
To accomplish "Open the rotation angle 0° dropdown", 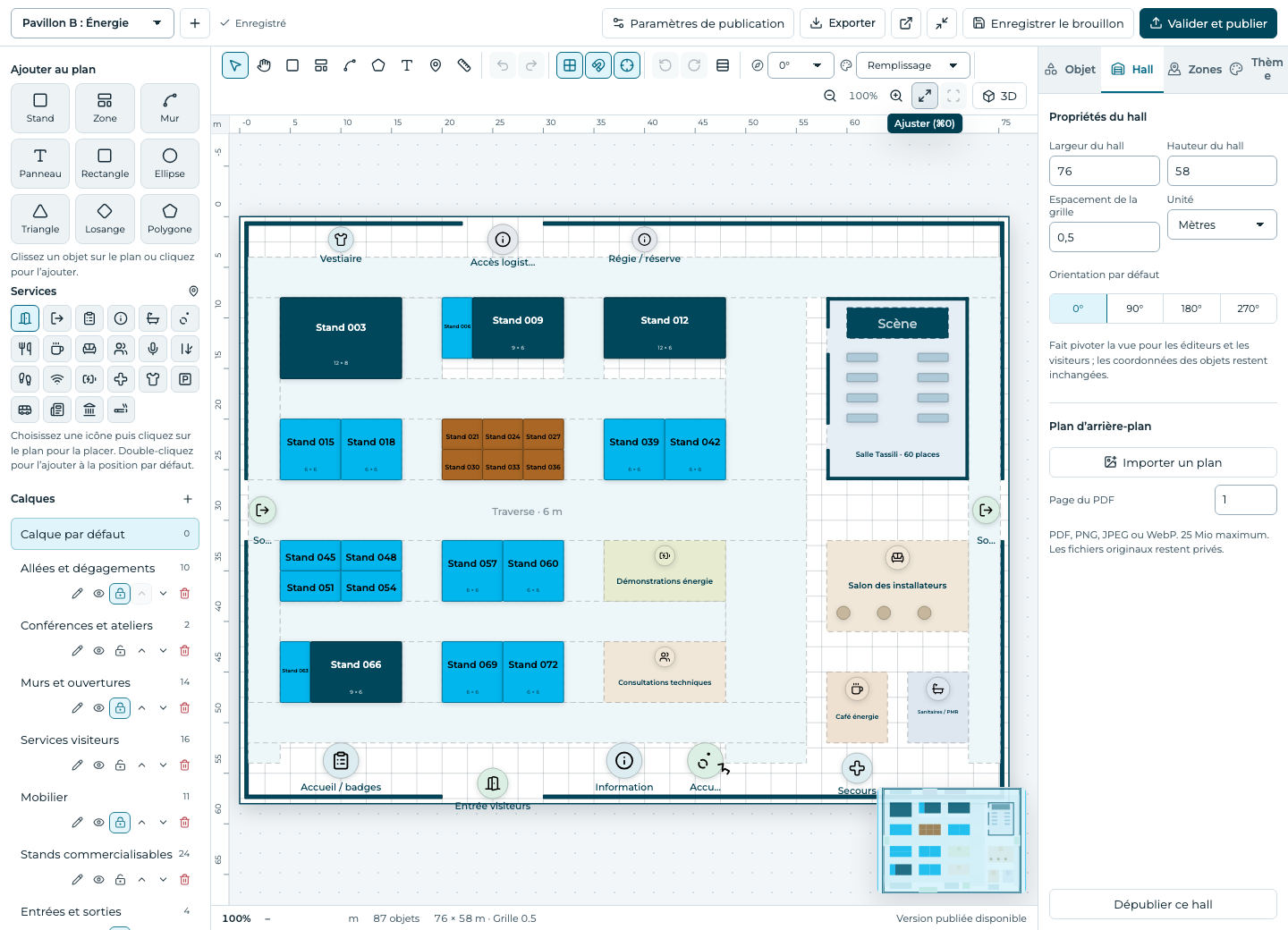I will point(801,65).
